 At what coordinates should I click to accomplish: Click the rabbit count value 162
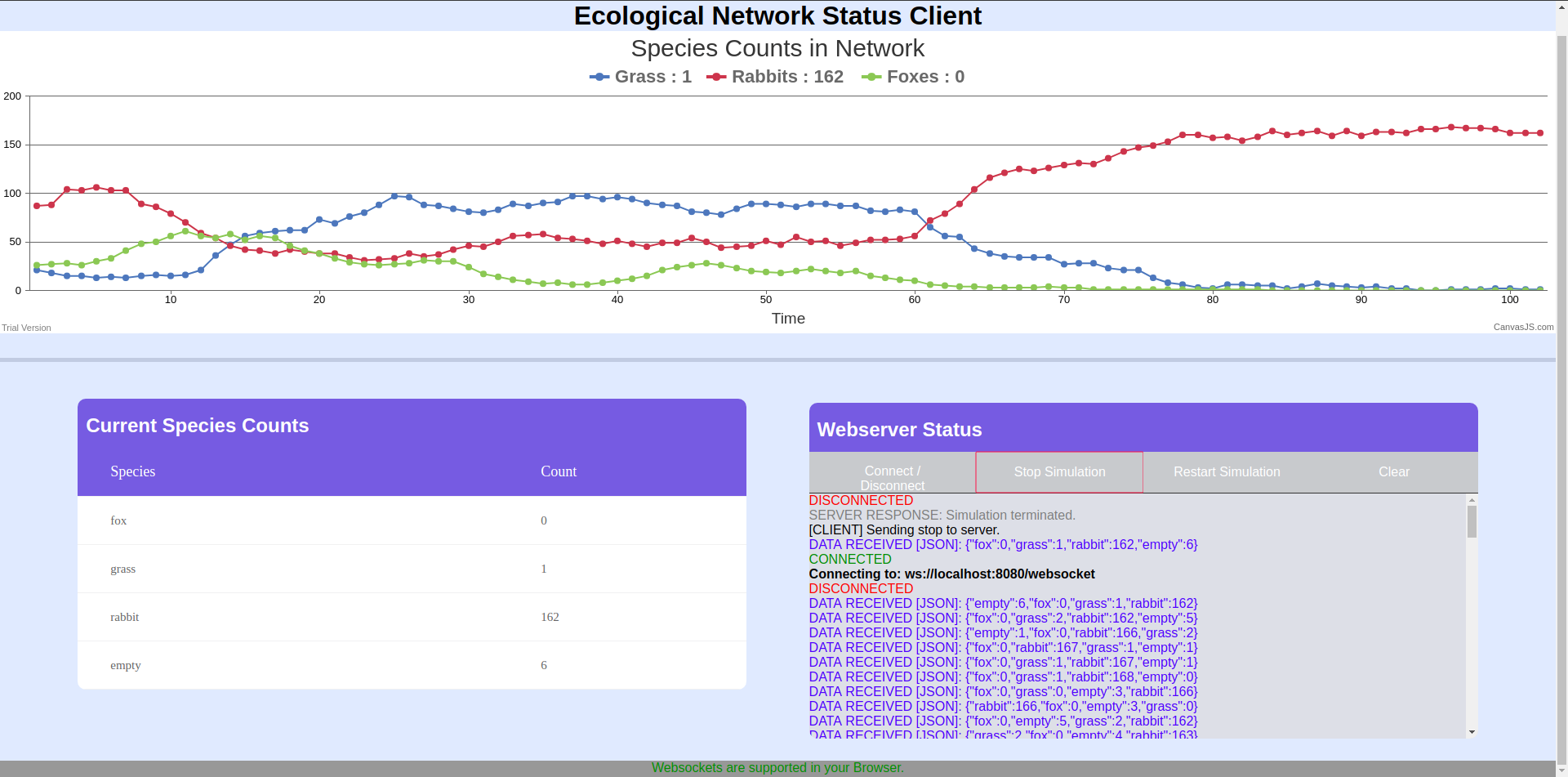(550, 617)
